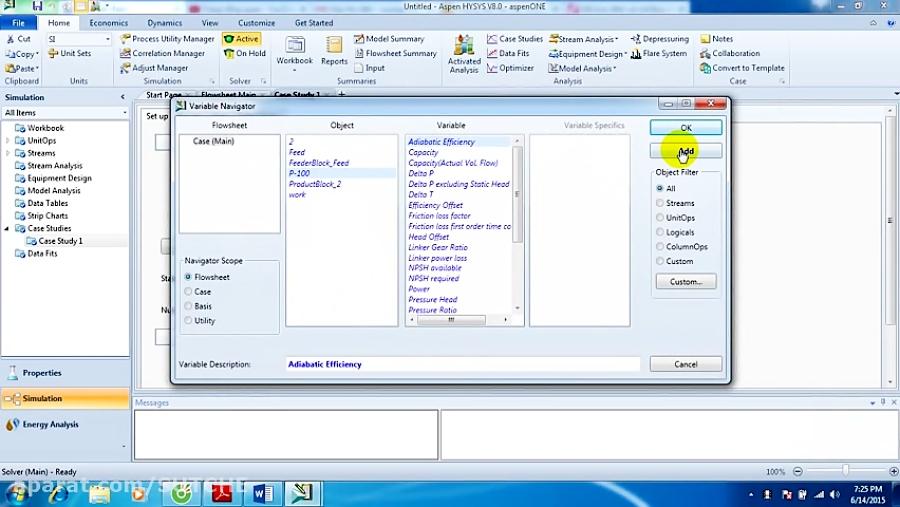Open Paste dropdown arrow
900x507 pixels.
pos(37,68)
